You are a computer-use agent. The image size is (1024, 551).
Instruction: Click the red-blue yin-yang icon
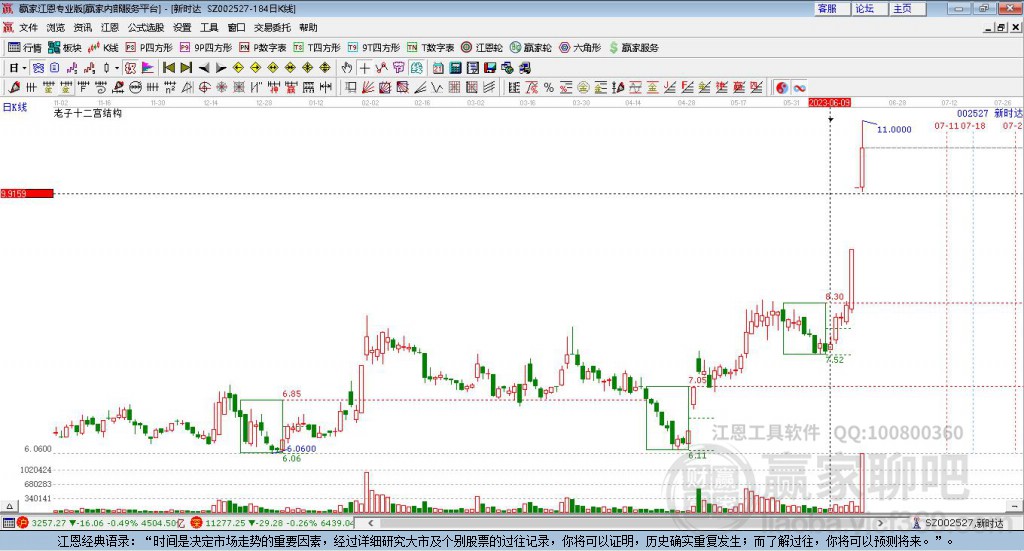(782, 87)
